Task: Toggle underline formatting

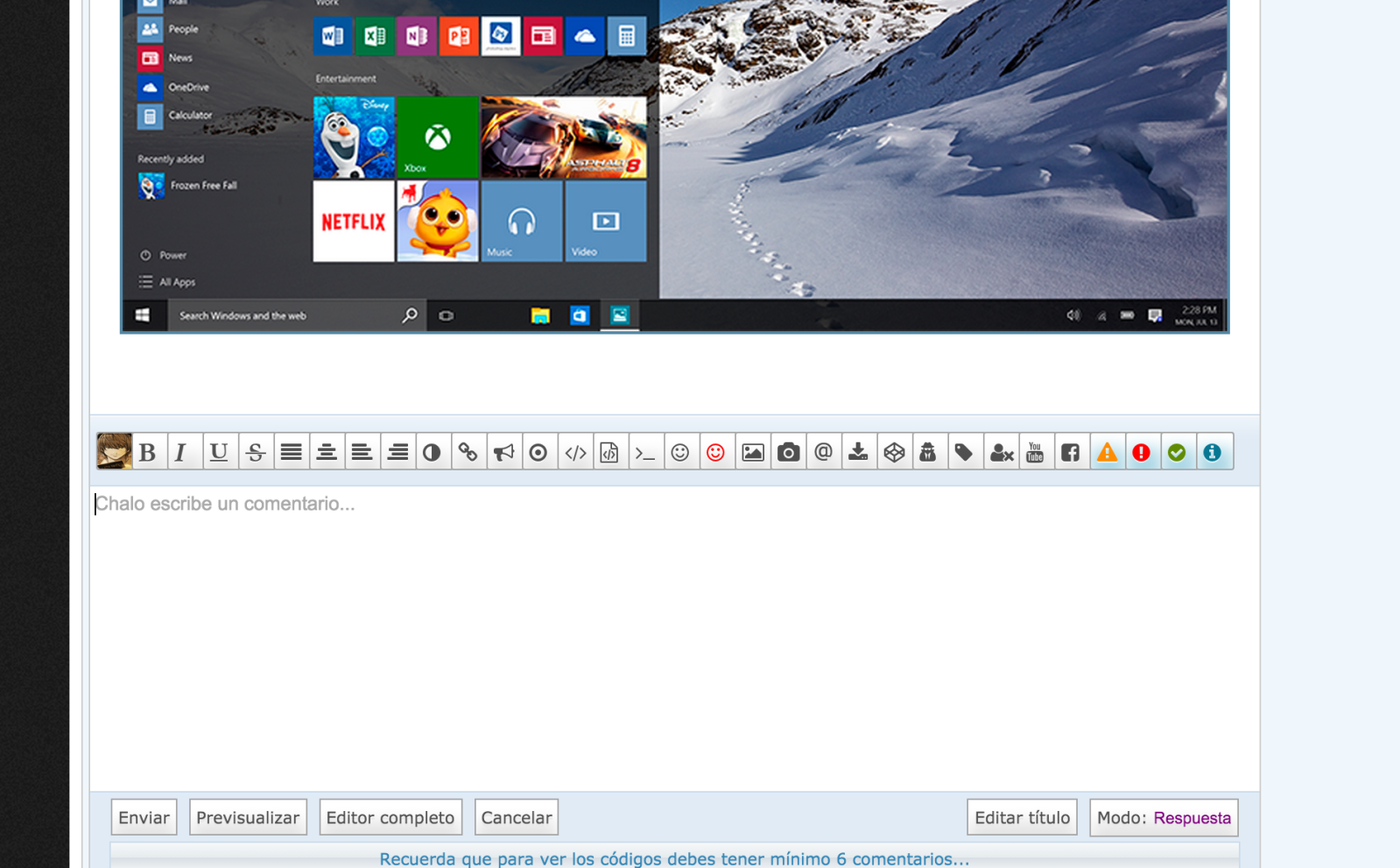Action: point(220,452)
